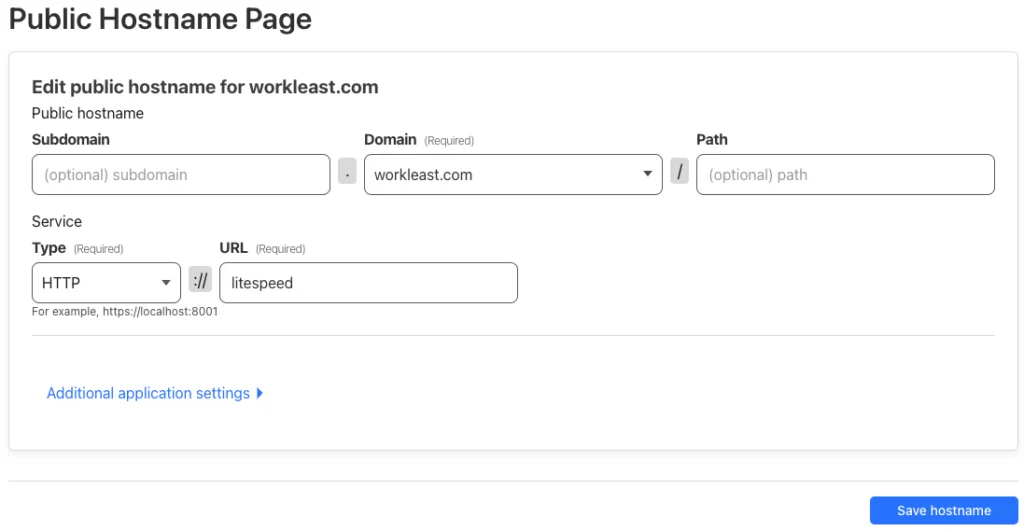Click the HTTP dropdown caret arrow
The width and height of the screenshot is (1024, 531).
pos(166,283)
